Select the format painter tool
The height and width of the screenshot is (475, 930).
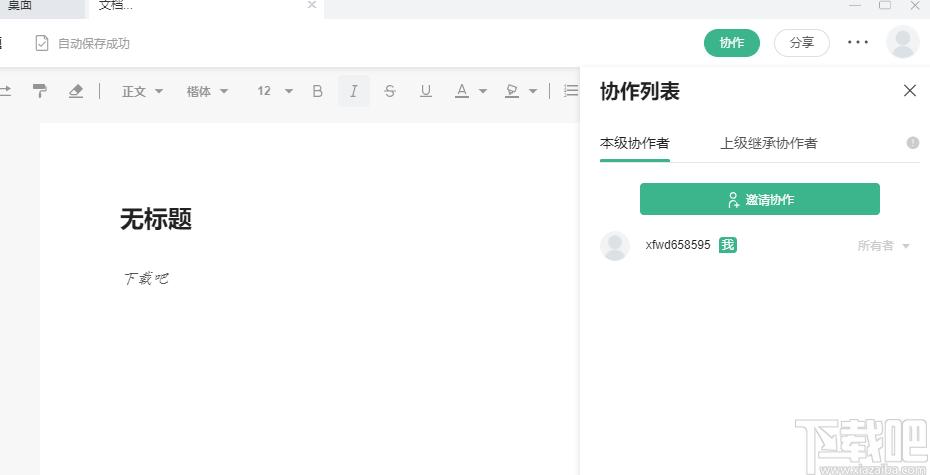coord(40,91)
